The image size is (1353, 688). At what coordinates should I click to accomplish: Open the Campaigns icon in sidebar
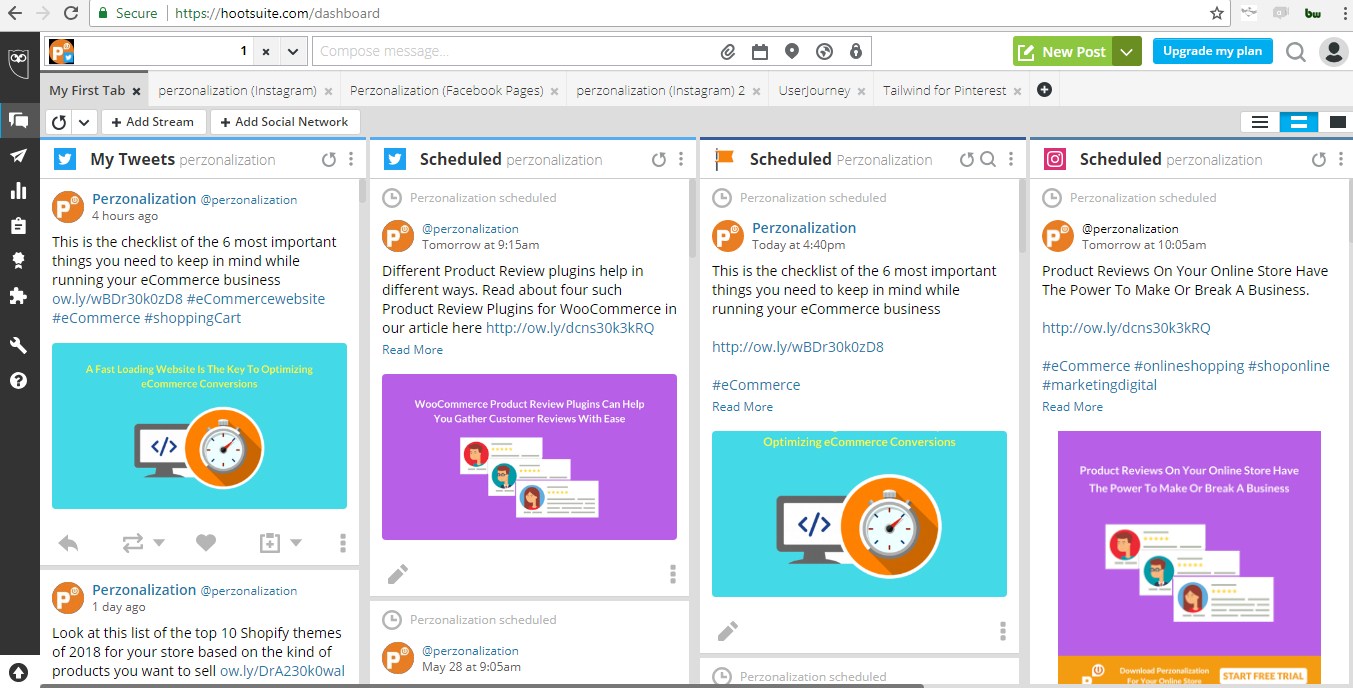point(18,260)
